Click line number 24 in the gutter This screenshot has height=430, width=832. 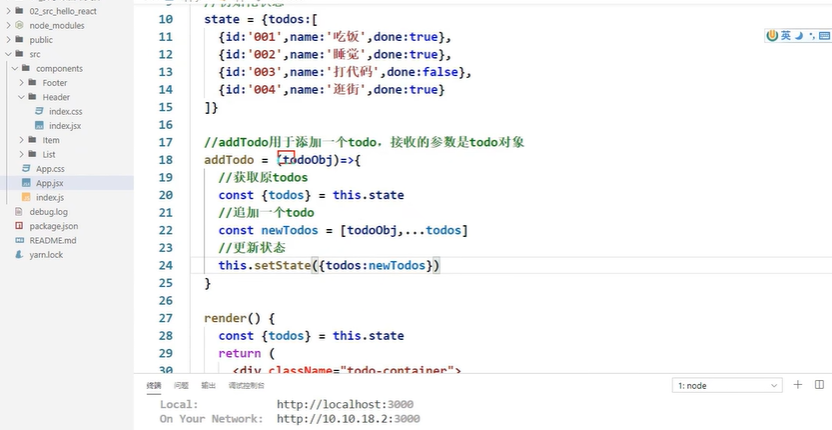[x=166, y=265]
